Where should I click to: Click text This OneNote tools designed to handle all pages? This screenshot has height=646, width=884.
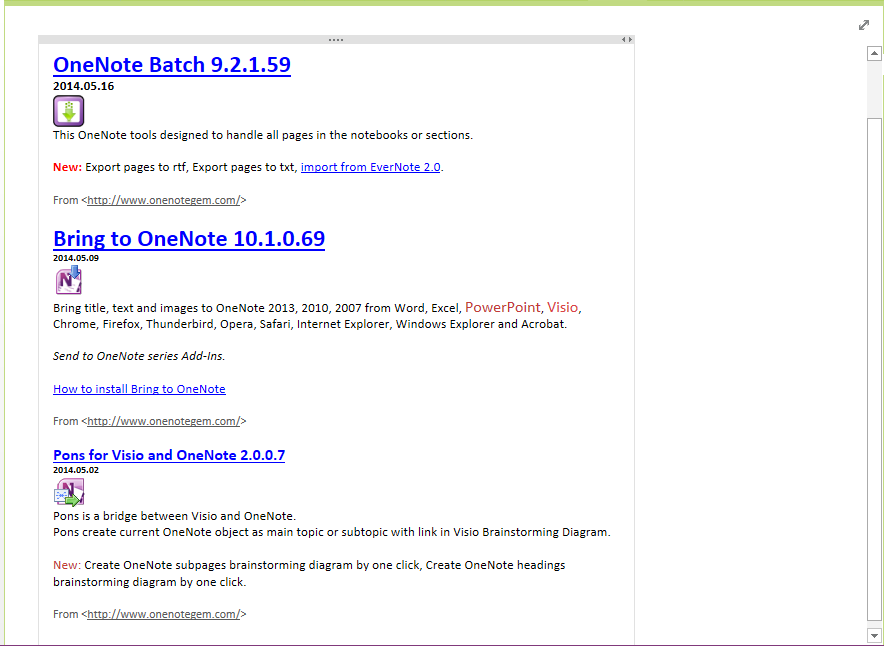263,135
